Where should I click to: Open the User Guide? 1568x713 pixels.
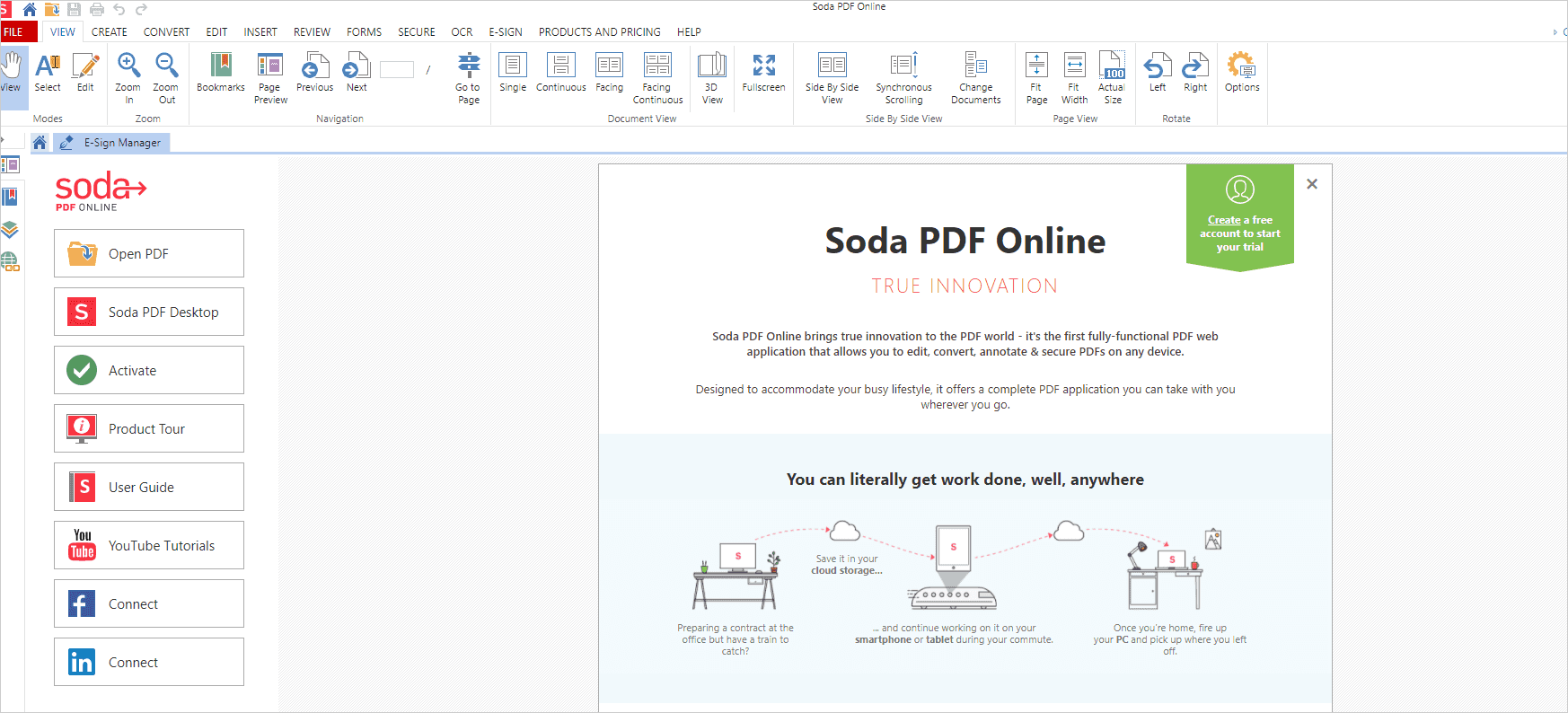(x=149, y=487)
